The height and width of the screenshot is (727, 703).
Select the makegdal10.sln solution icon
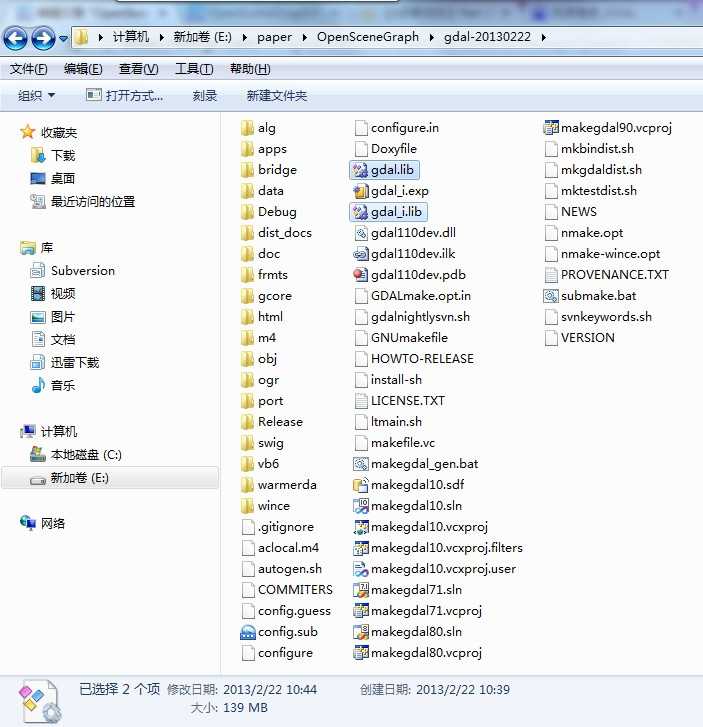click(x=361, y=506)
